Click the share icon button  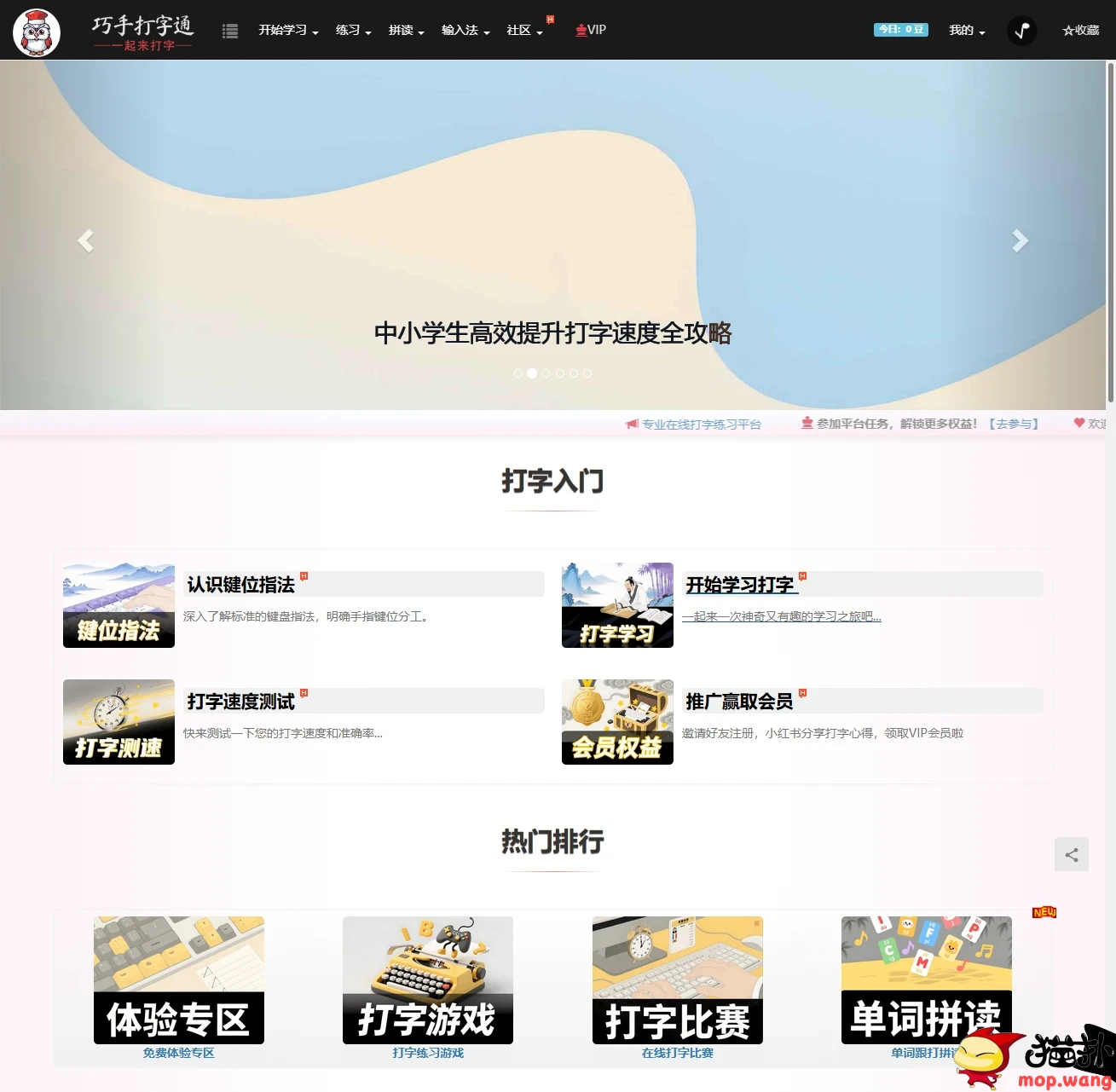(x=1071, y=855)
